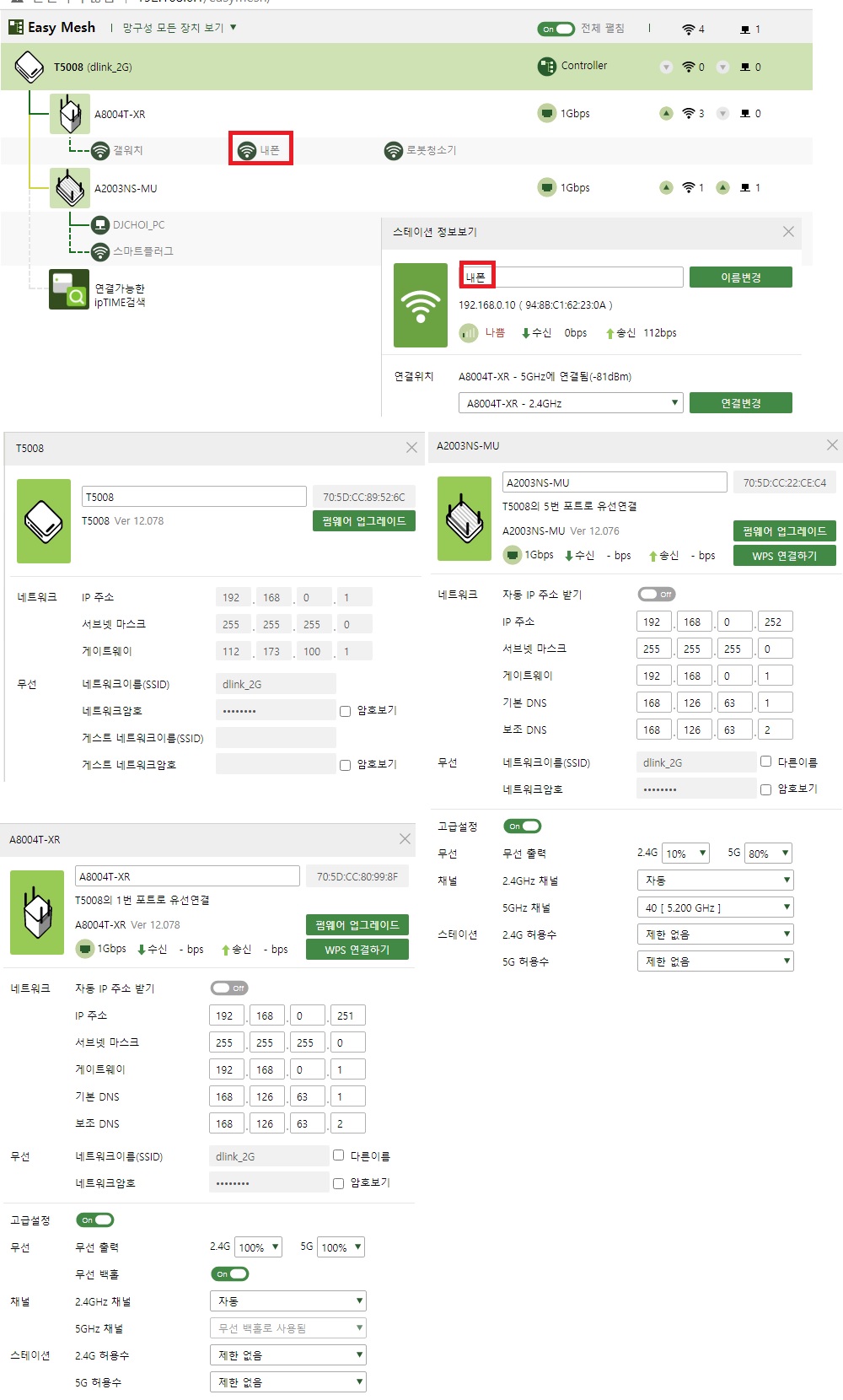Select the 로봇청소기 wireless station icon
This screenshot has height=1400, width=843.
tap(393, 150)
